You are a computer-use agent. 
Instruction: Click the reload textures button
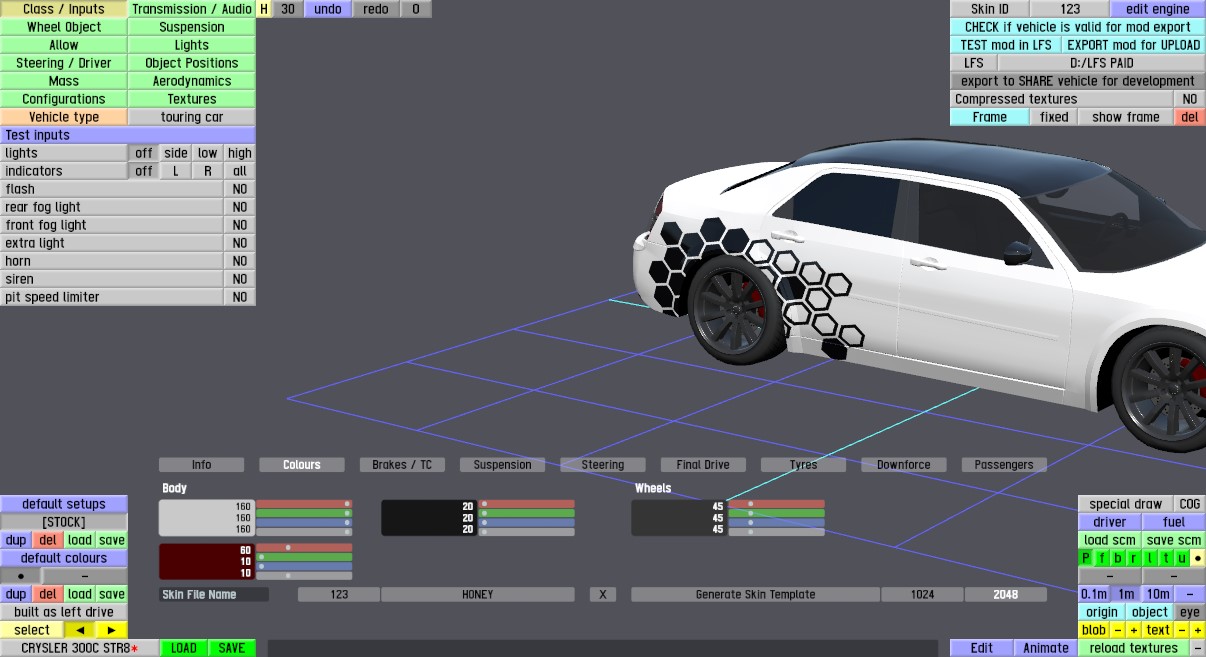pyautogui.click(x=1134, y=648)
